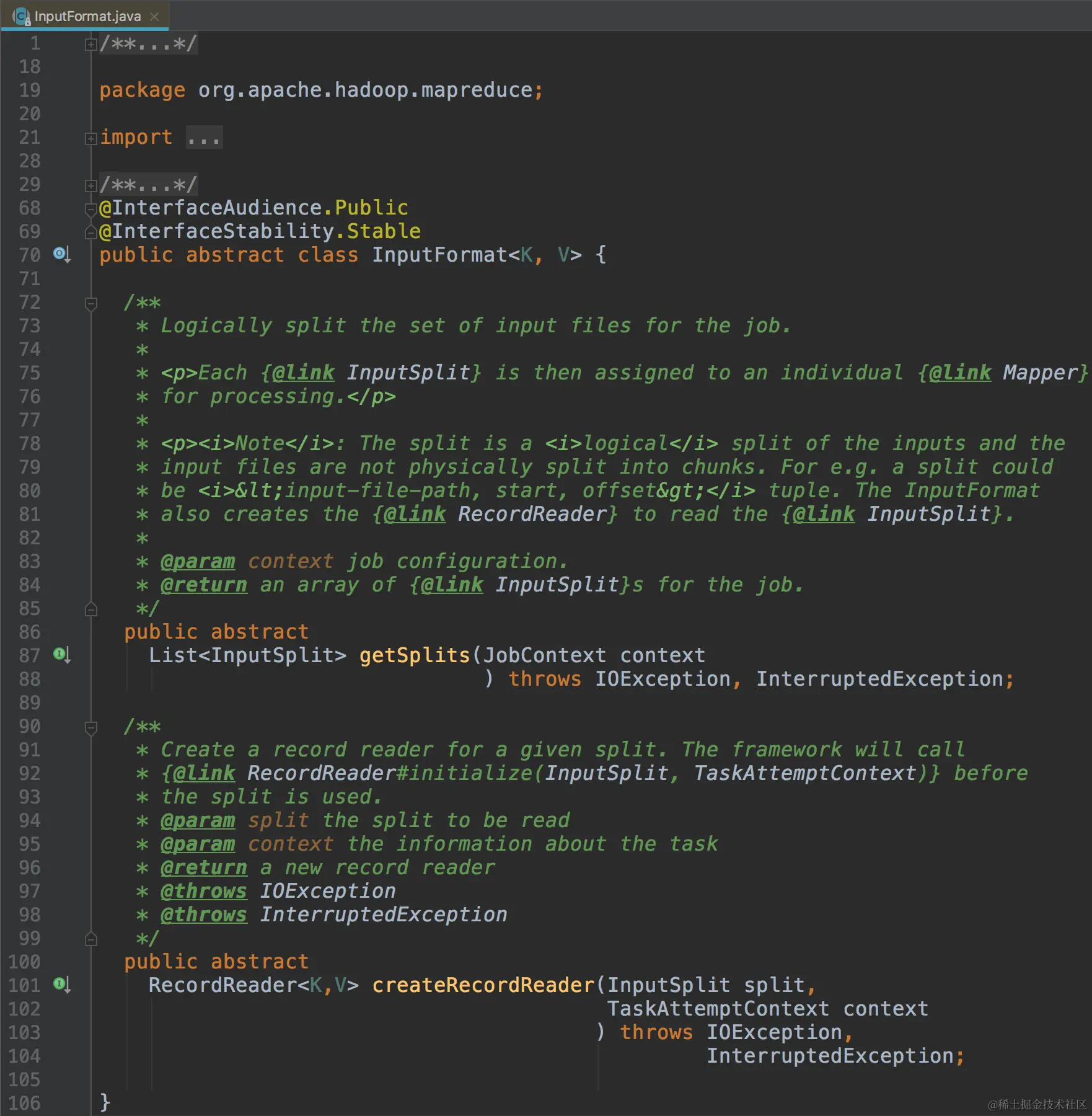Collapse the Javadoc starting at line 90
Screen dimensions: 1092x1116
point(90,728)
